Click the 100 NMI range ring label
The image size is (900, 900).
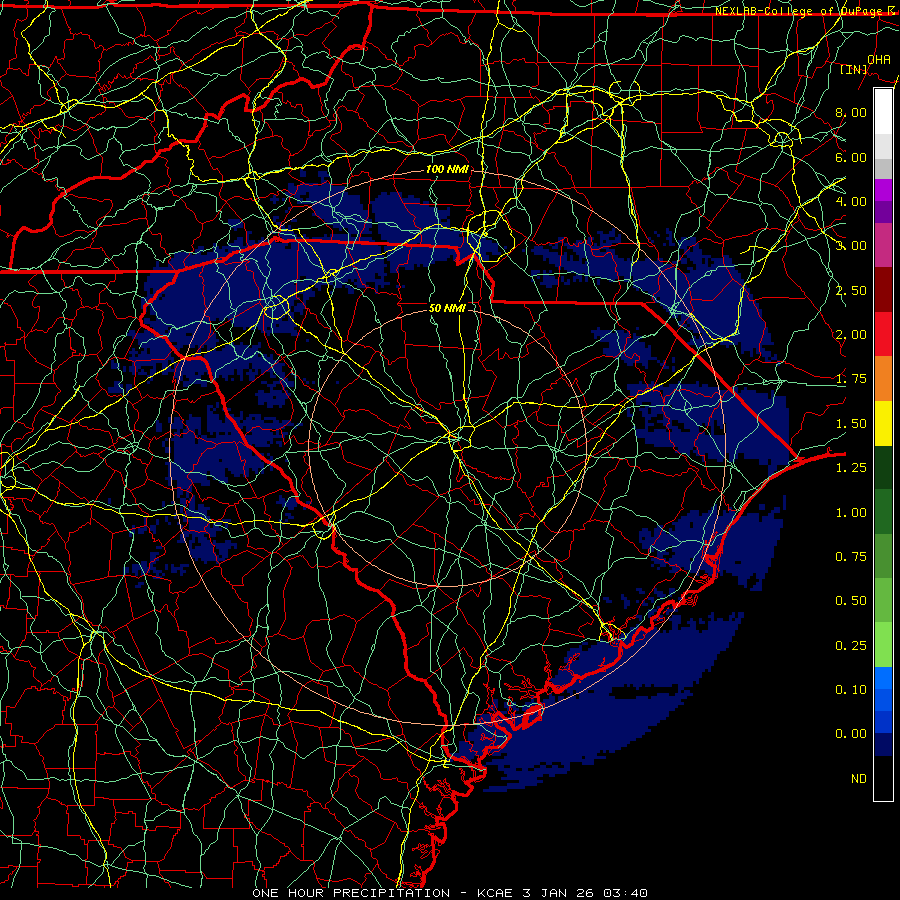(x=447, y=169)
